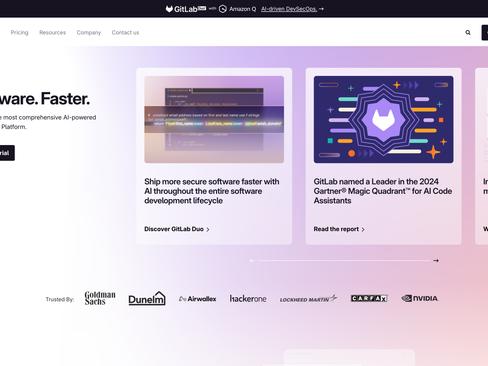Click 'Ship more secure software faster' heading

coord(212,191)
